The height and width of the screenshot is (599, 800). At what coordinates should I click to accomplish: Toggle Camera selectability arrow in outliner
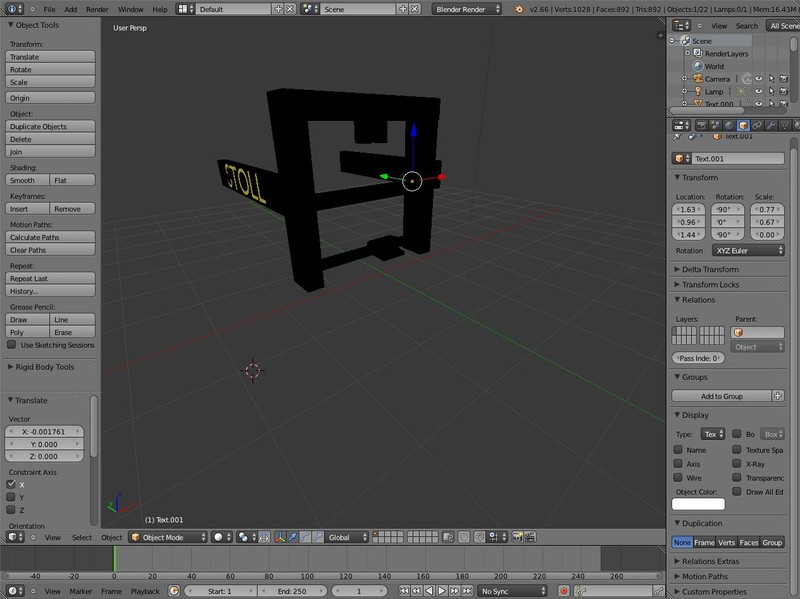[x=771, y=79]
